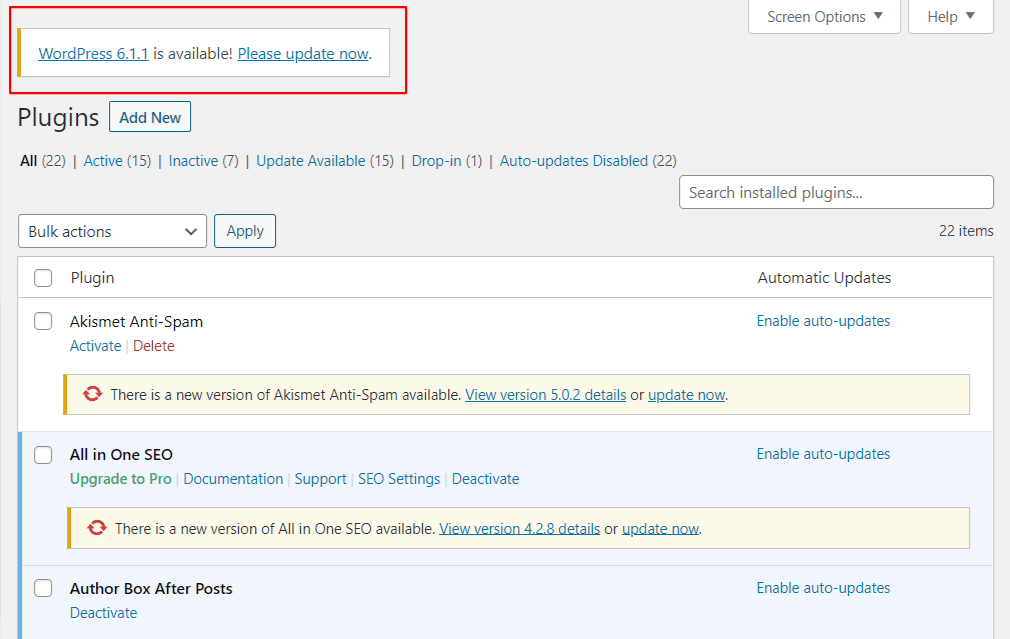Tick the select-all Plugin header checkbox
Viewport: 1010px width, 639px height.
[x=43, y=278]
